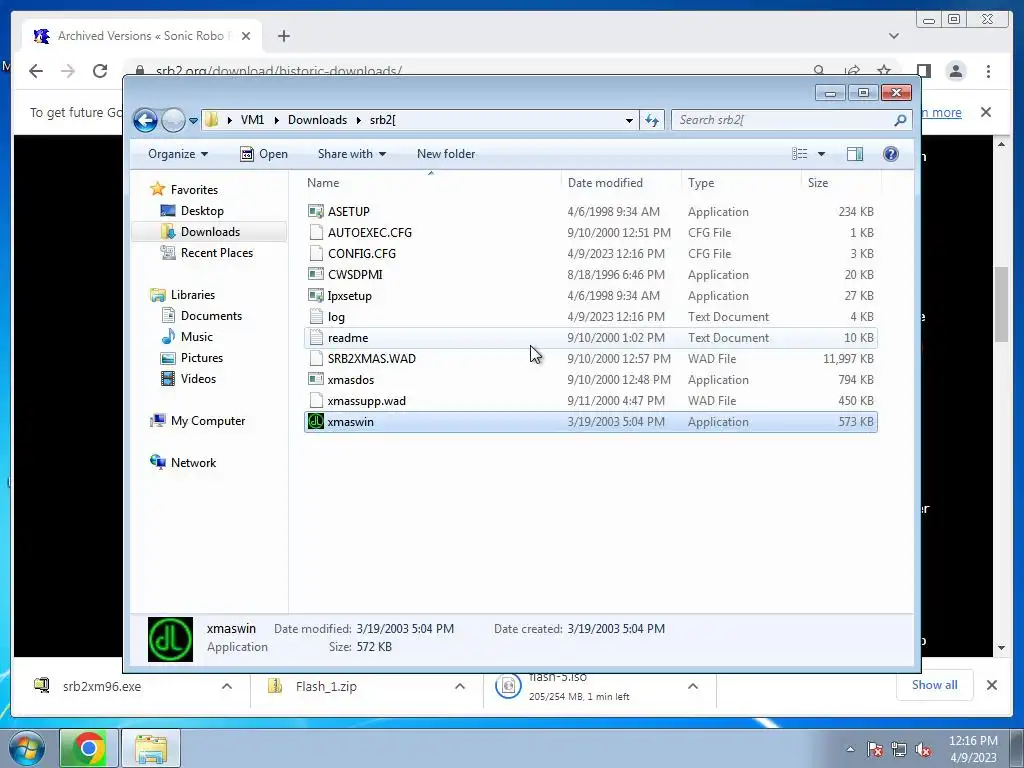Click New folder button
The width and height of the screenshot is (1024, 768).
[x=446, y=154]
